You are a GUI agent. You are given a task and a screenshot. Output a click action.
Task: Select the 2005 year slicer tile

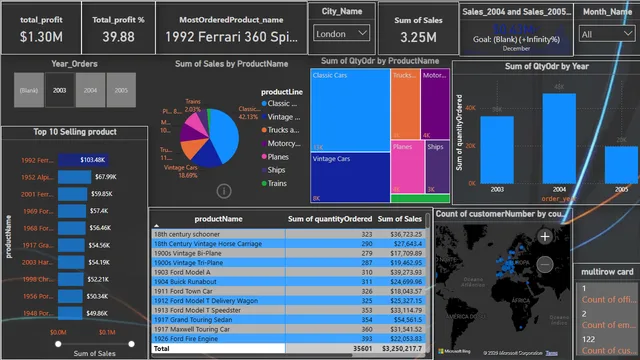click(121, 90)
